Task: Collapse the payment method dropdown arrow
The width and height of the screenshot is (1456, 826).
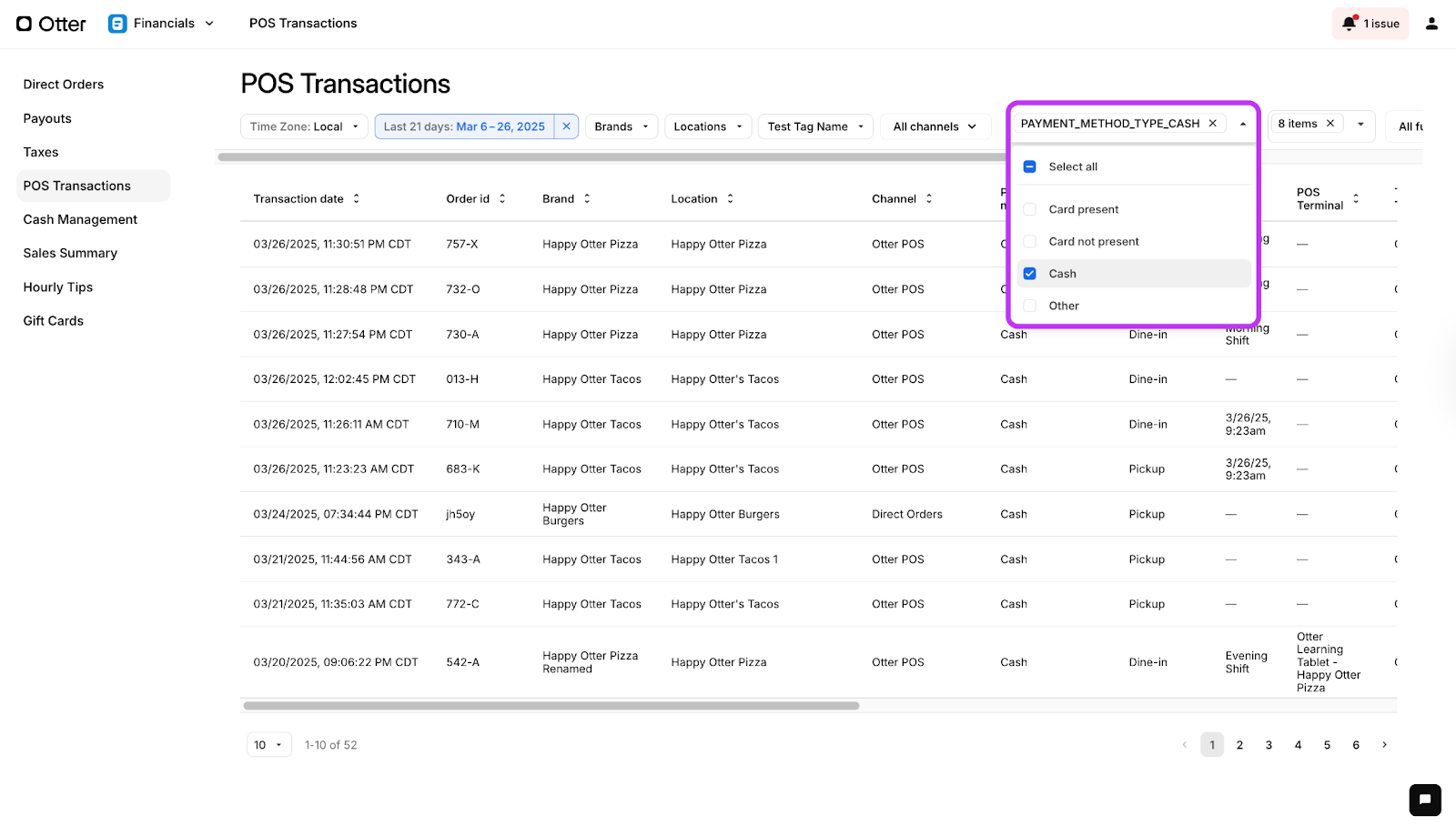Action: [1243, 124]
